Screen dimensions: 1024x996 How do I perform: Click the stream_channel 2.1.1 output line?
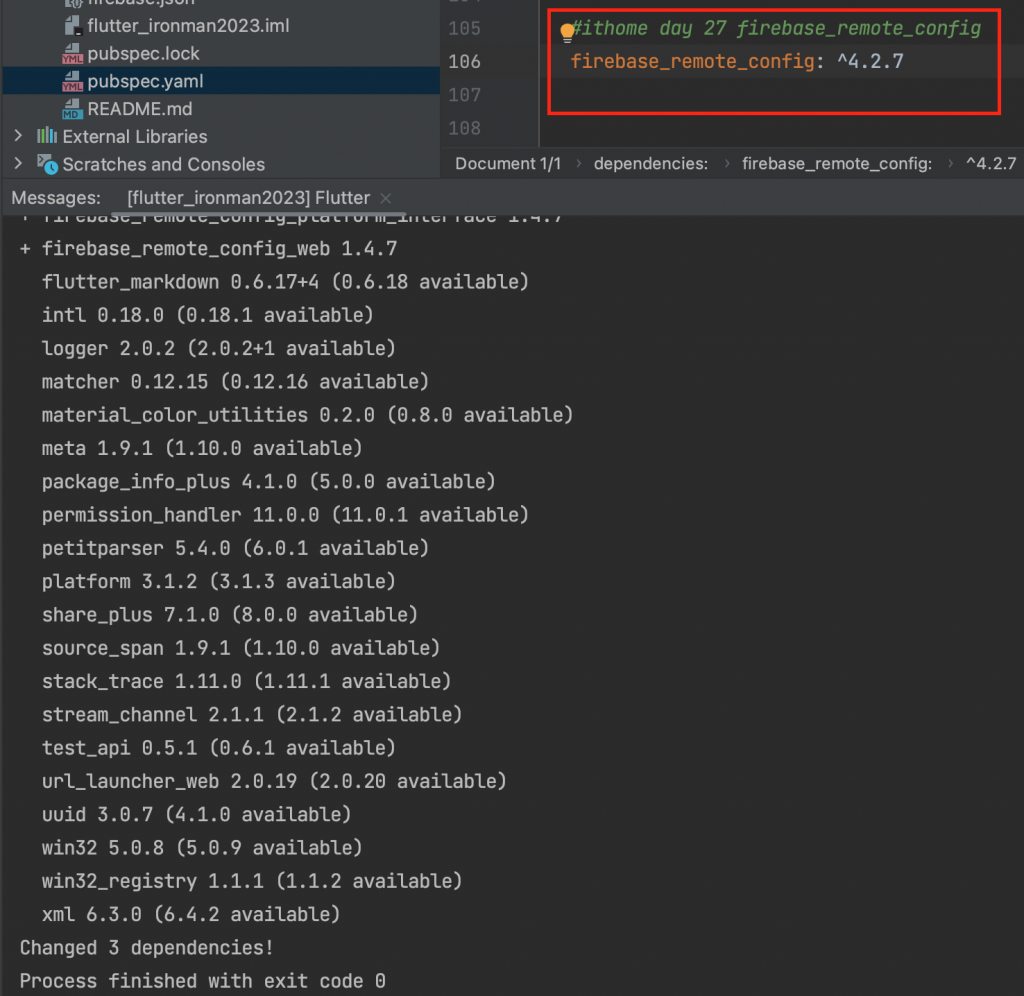coord(252,715)
